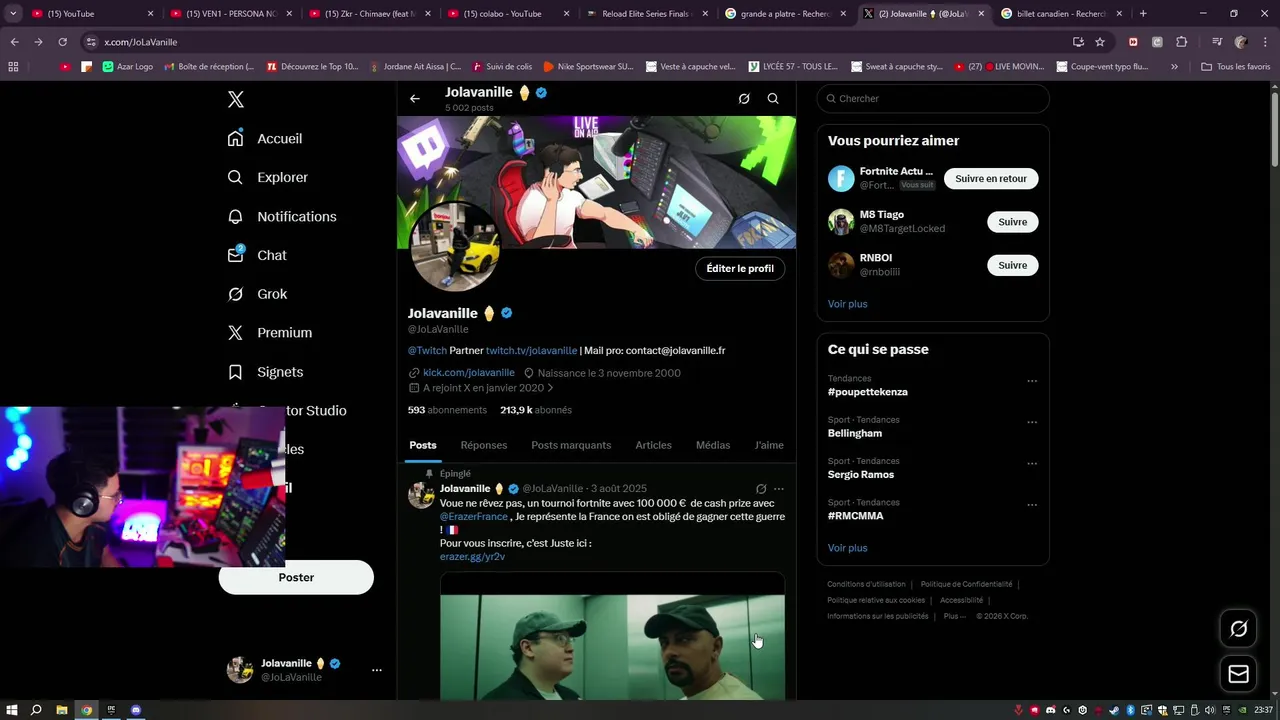Click the Poster button
The width and height of the screenshot is (1280, 720).
(296, 577)
